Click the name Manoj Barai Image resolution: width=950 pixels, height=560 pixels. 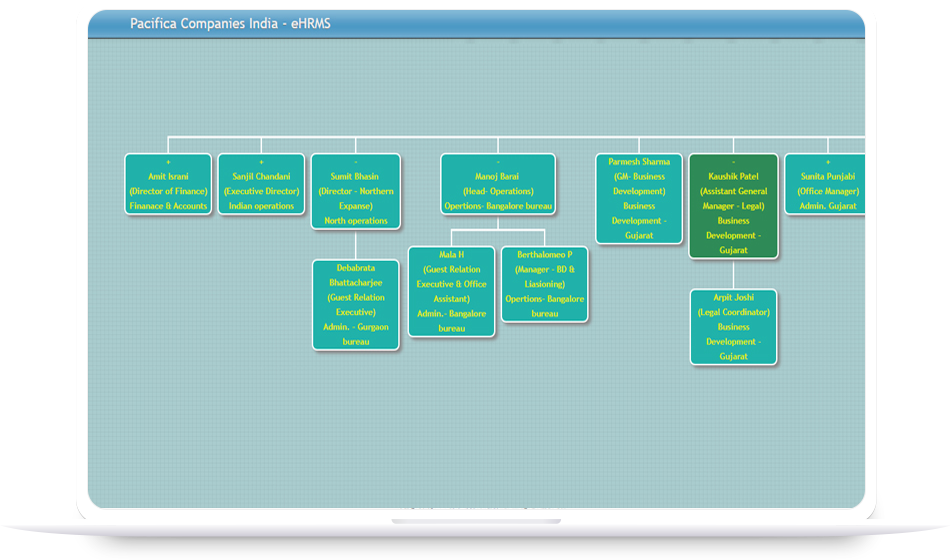(x=498, y=176)
